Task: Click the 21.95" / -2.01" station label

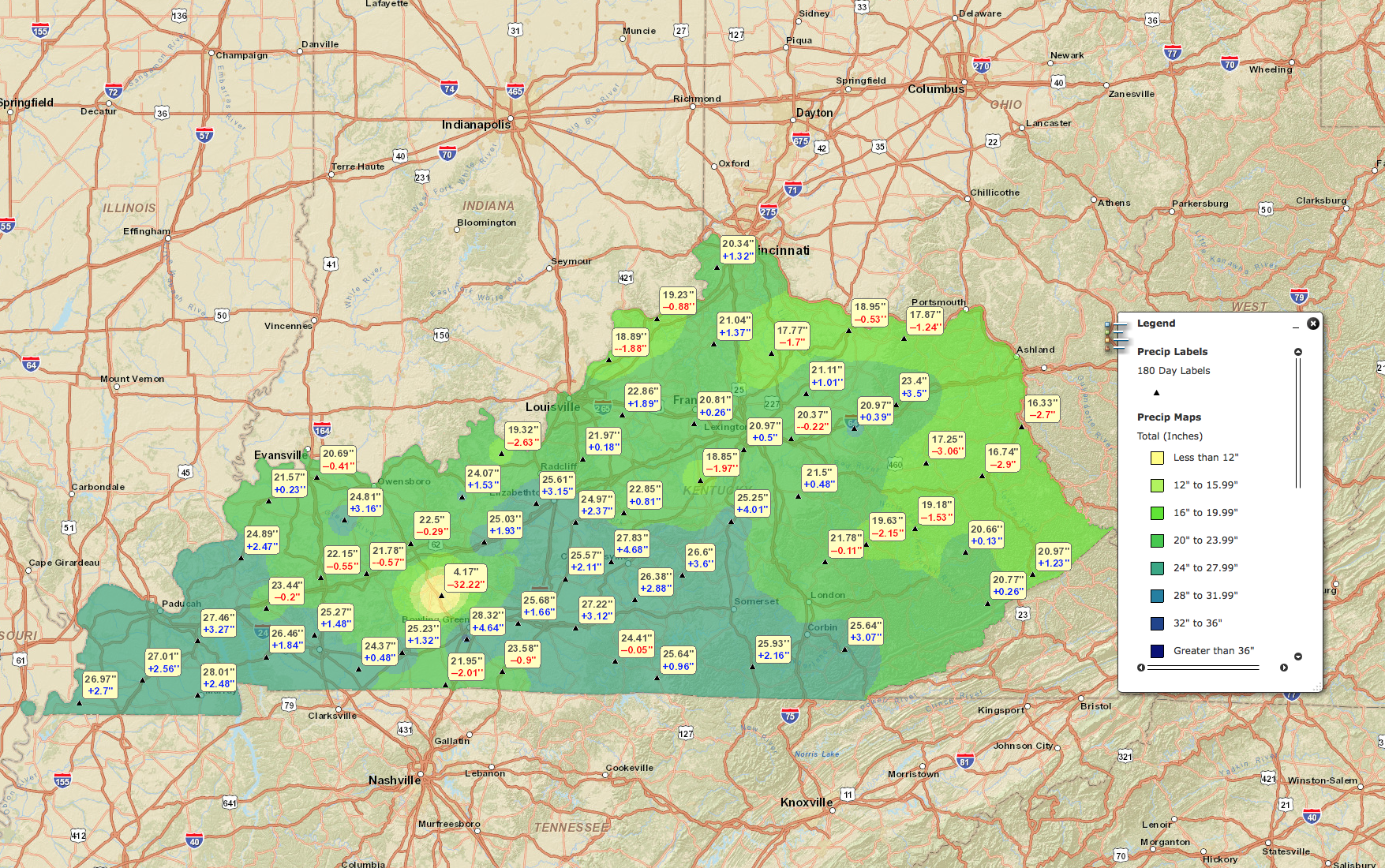Action: click(x=466, y=667)
